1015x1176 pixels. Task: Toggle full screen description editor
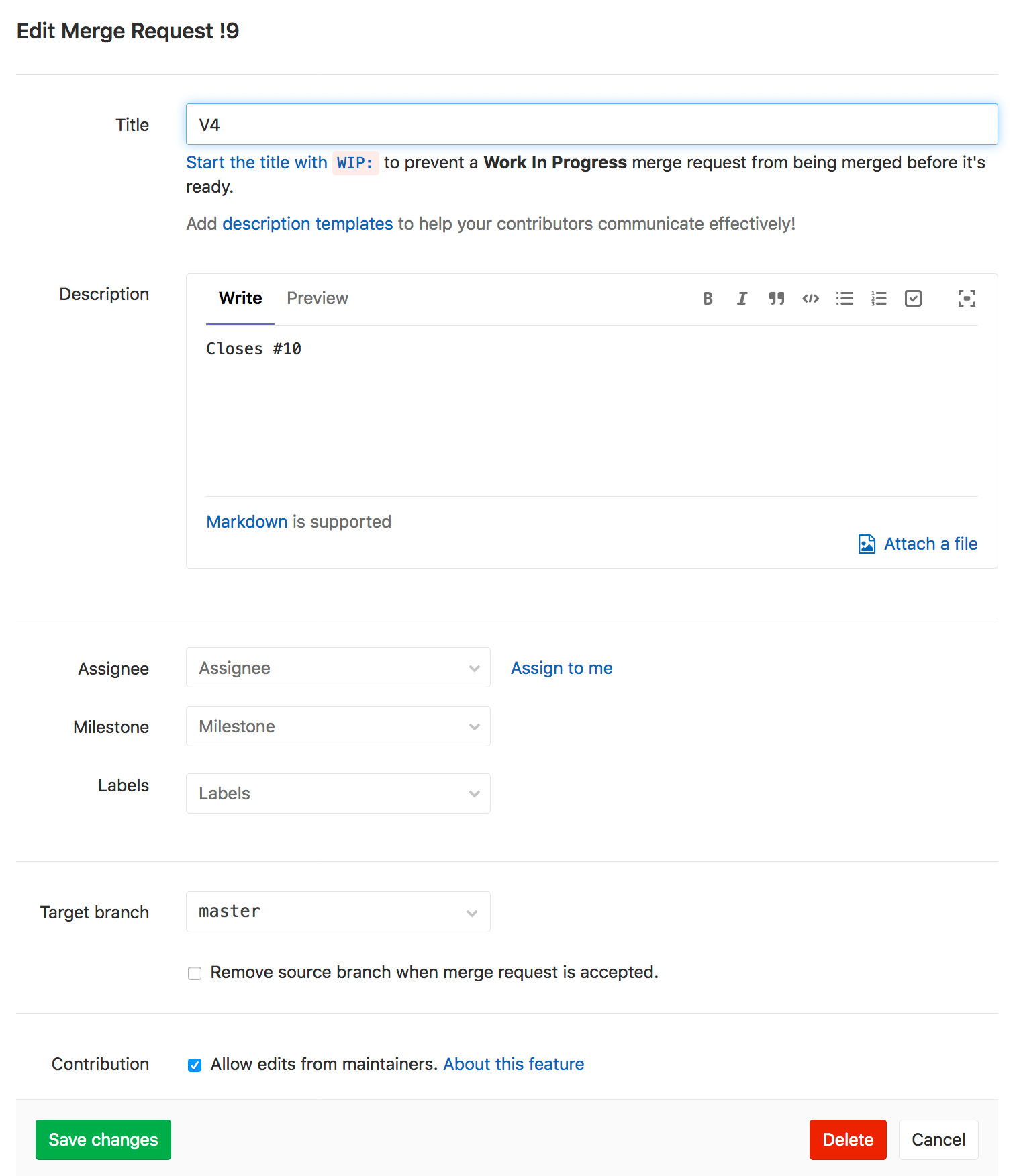pos(967,299)
